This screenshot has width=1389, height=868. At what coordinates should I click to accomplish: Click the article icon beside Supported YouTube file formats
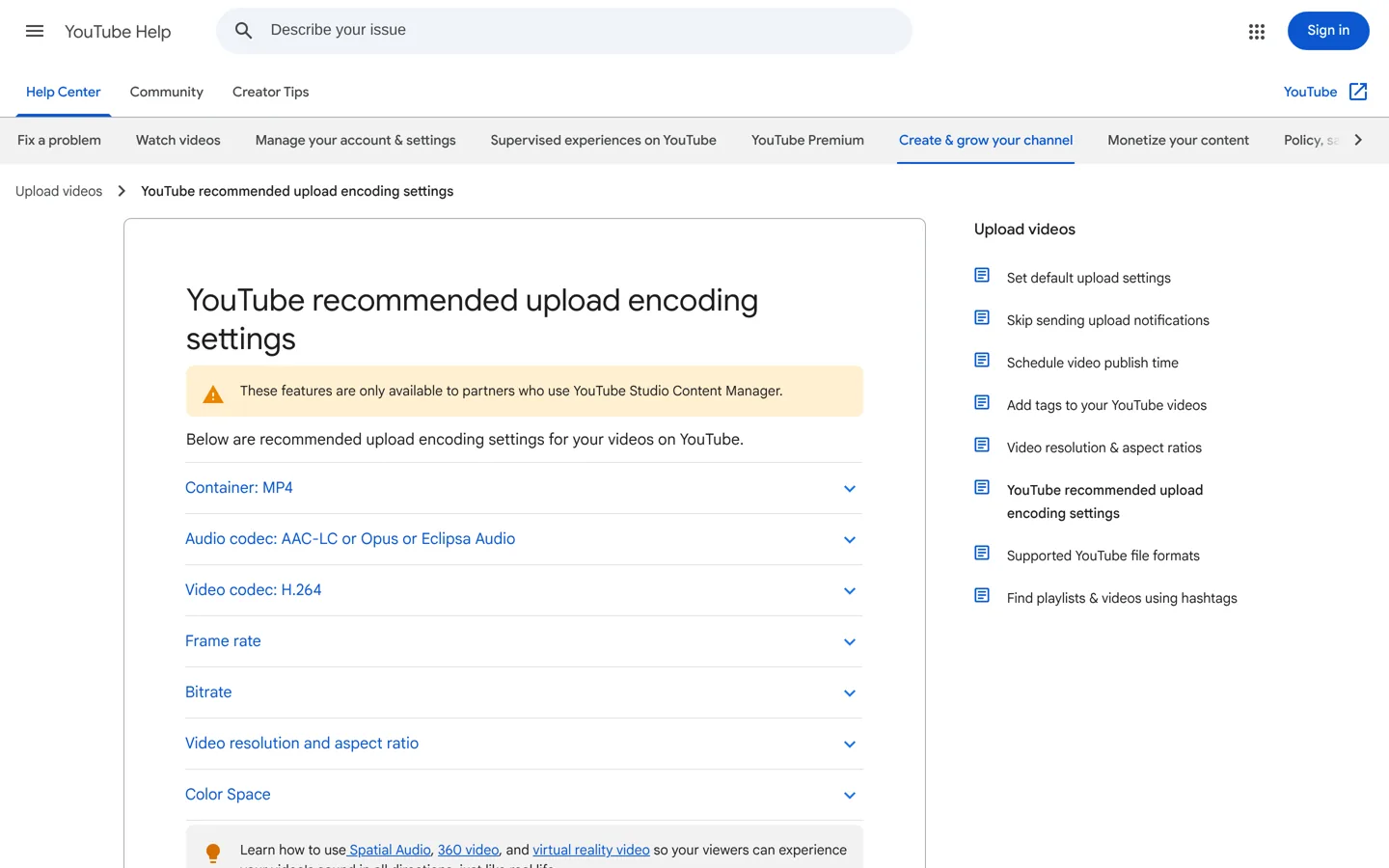982,554
